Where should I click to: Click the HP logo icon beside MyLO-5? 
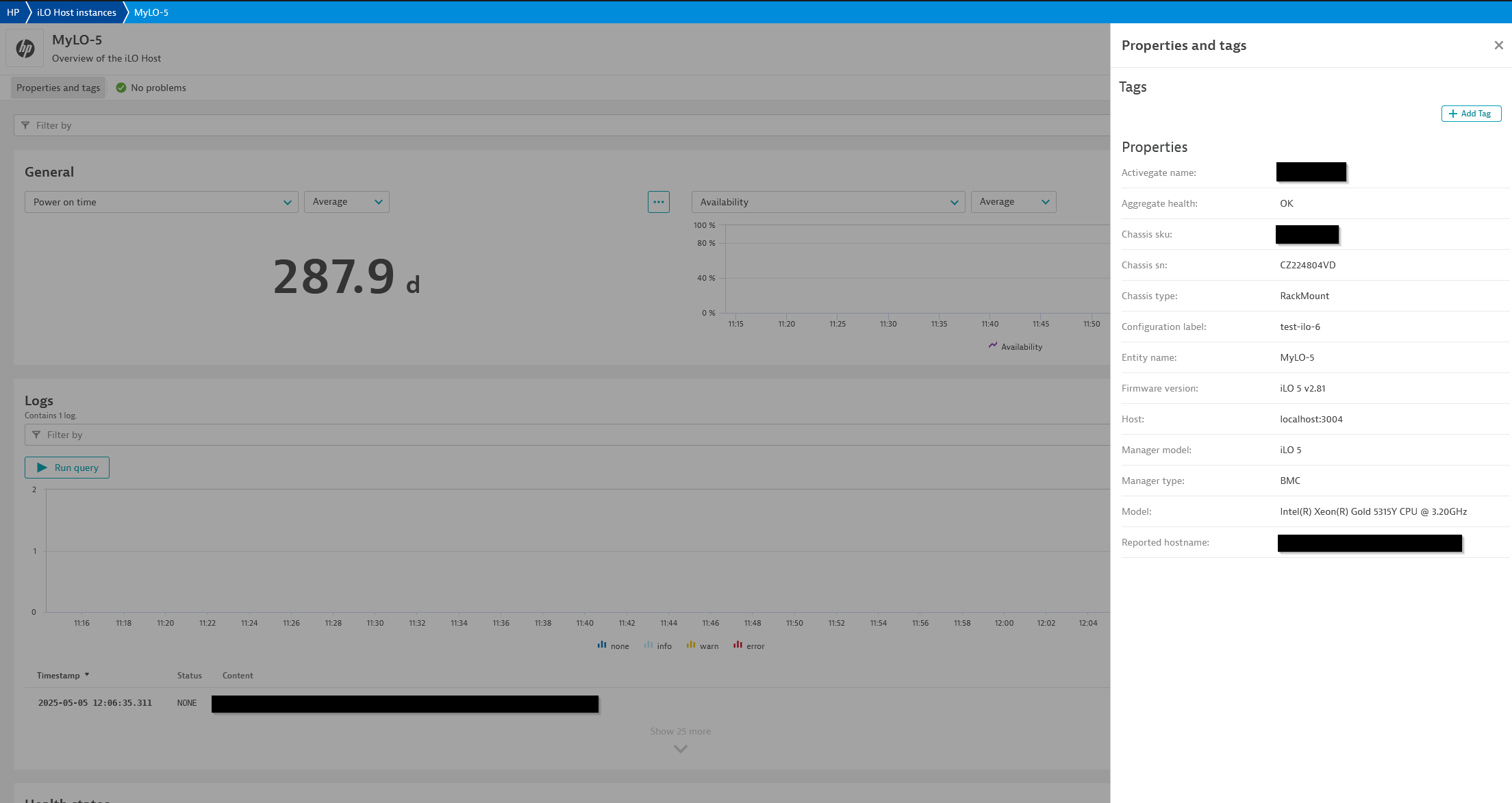click(x=25, y=48)
